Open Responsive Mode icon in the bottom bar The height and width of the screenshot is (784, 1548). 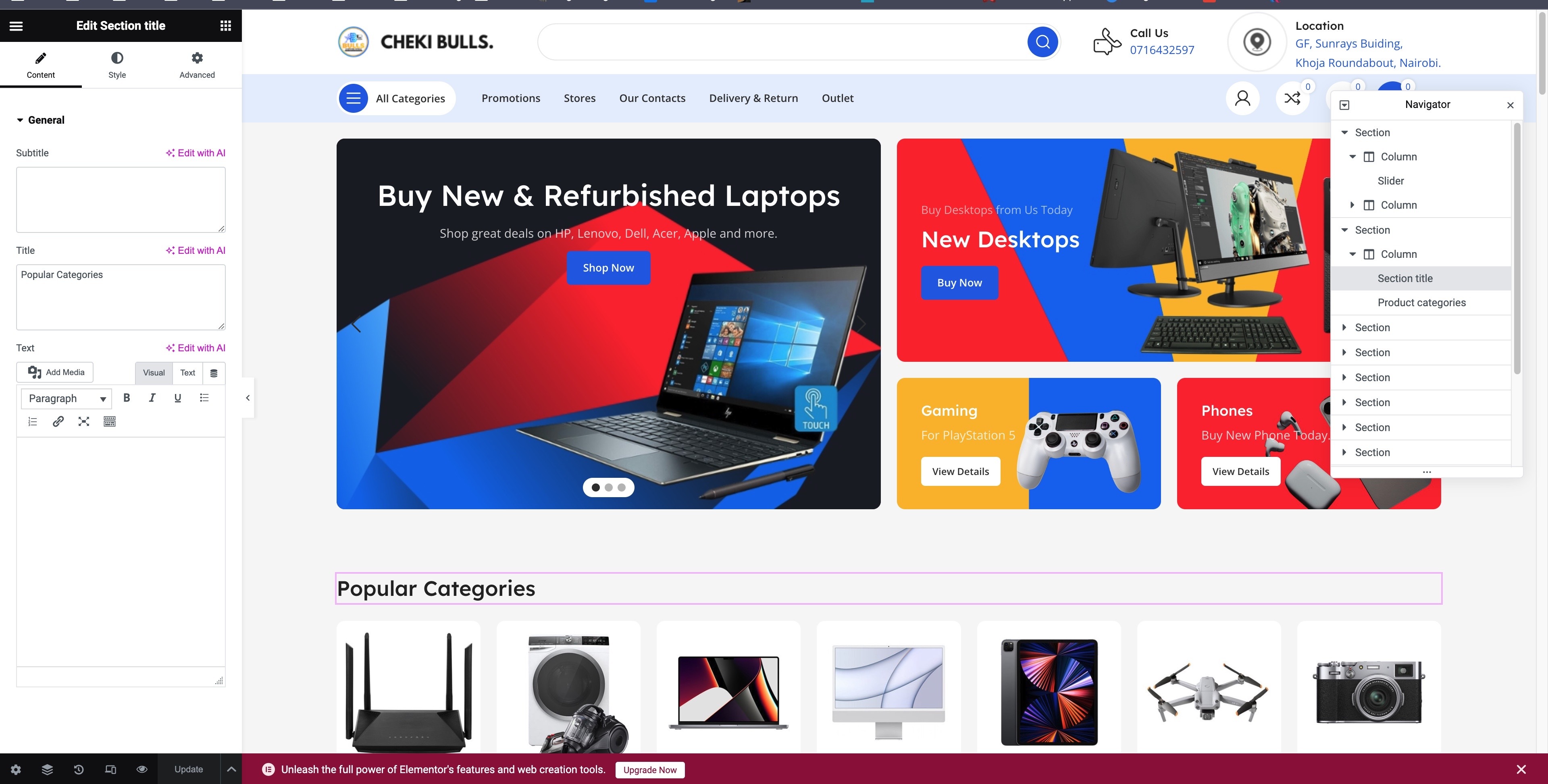tap(110, 769)
